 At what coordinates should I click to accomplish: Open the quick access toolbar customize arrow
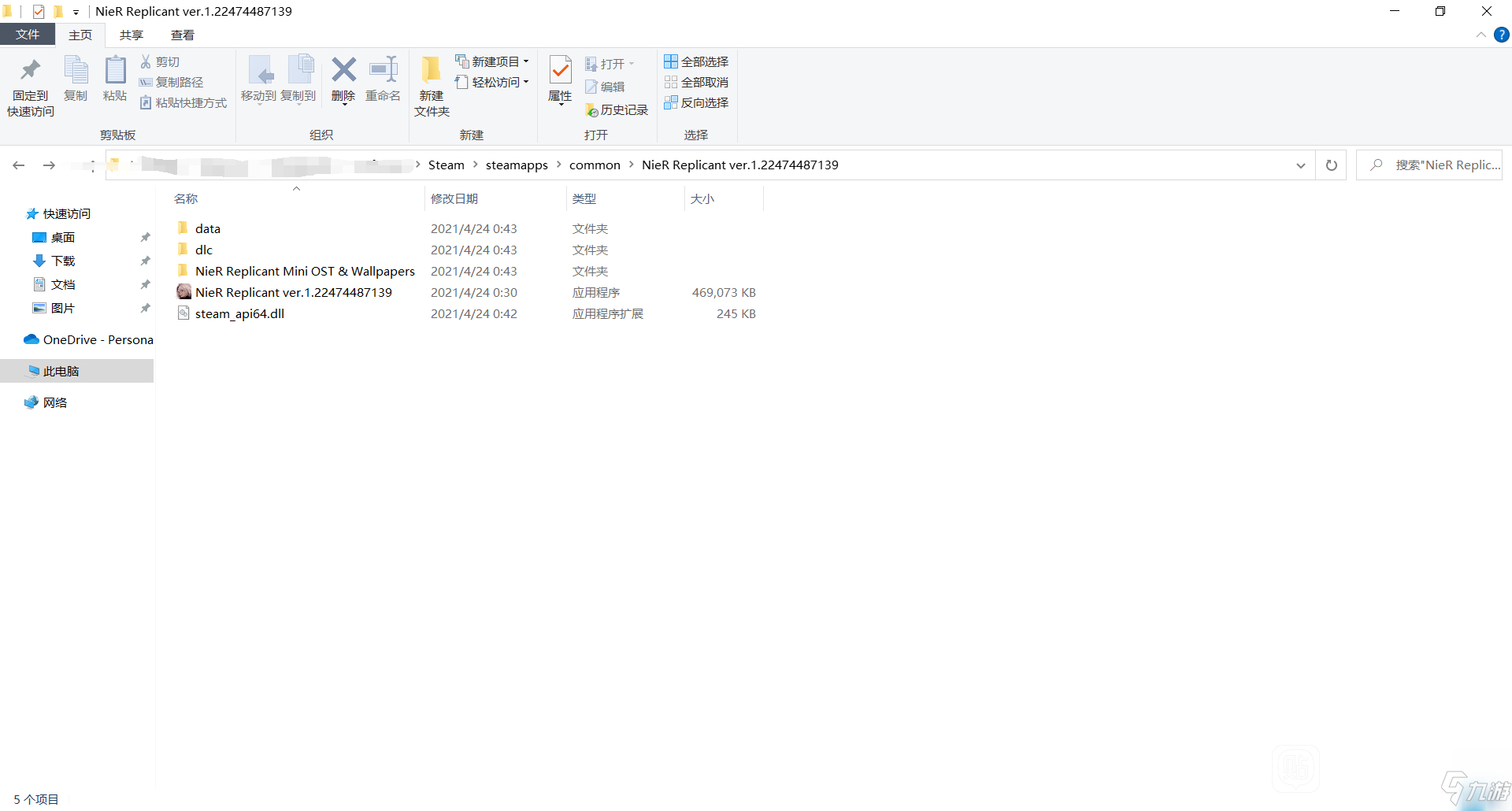76,12
